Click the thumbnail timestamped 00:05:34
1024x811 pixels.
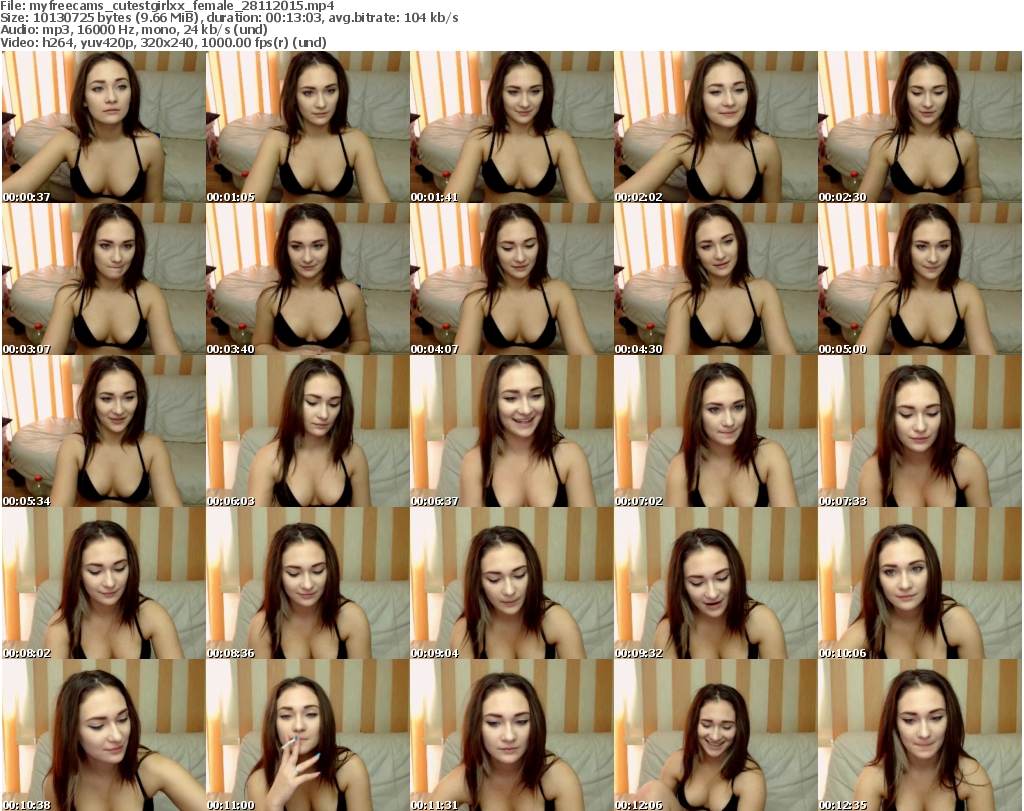(x=104, y=431)
